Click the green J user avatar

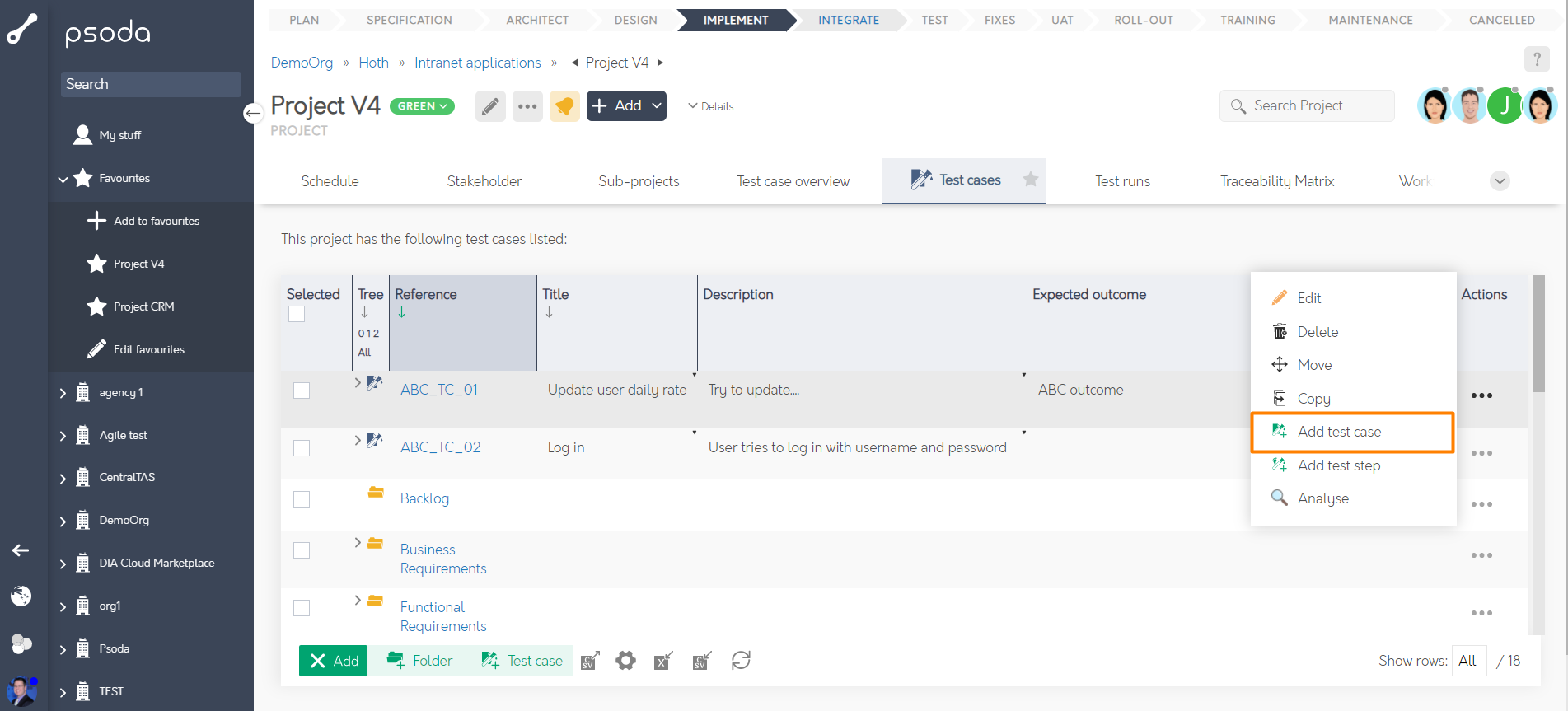click(1505, 105)
